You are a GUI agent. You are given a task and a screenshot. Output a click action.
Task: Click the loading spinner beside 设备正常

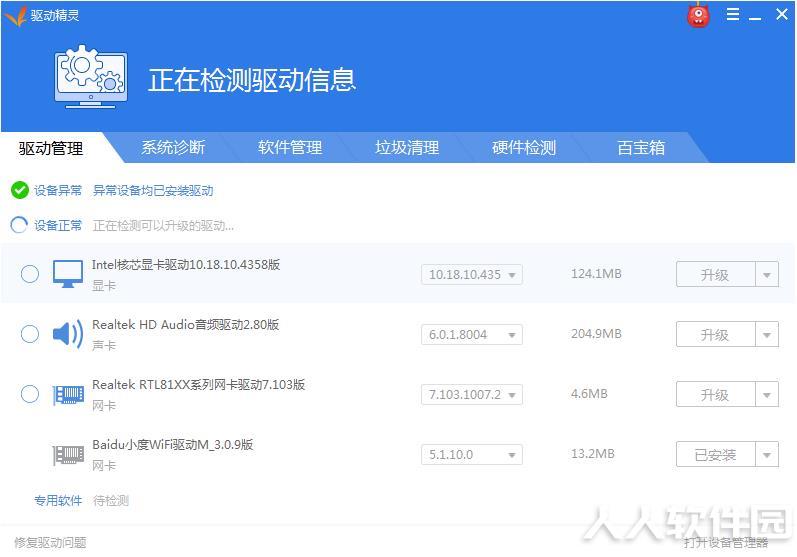[19, 225]
